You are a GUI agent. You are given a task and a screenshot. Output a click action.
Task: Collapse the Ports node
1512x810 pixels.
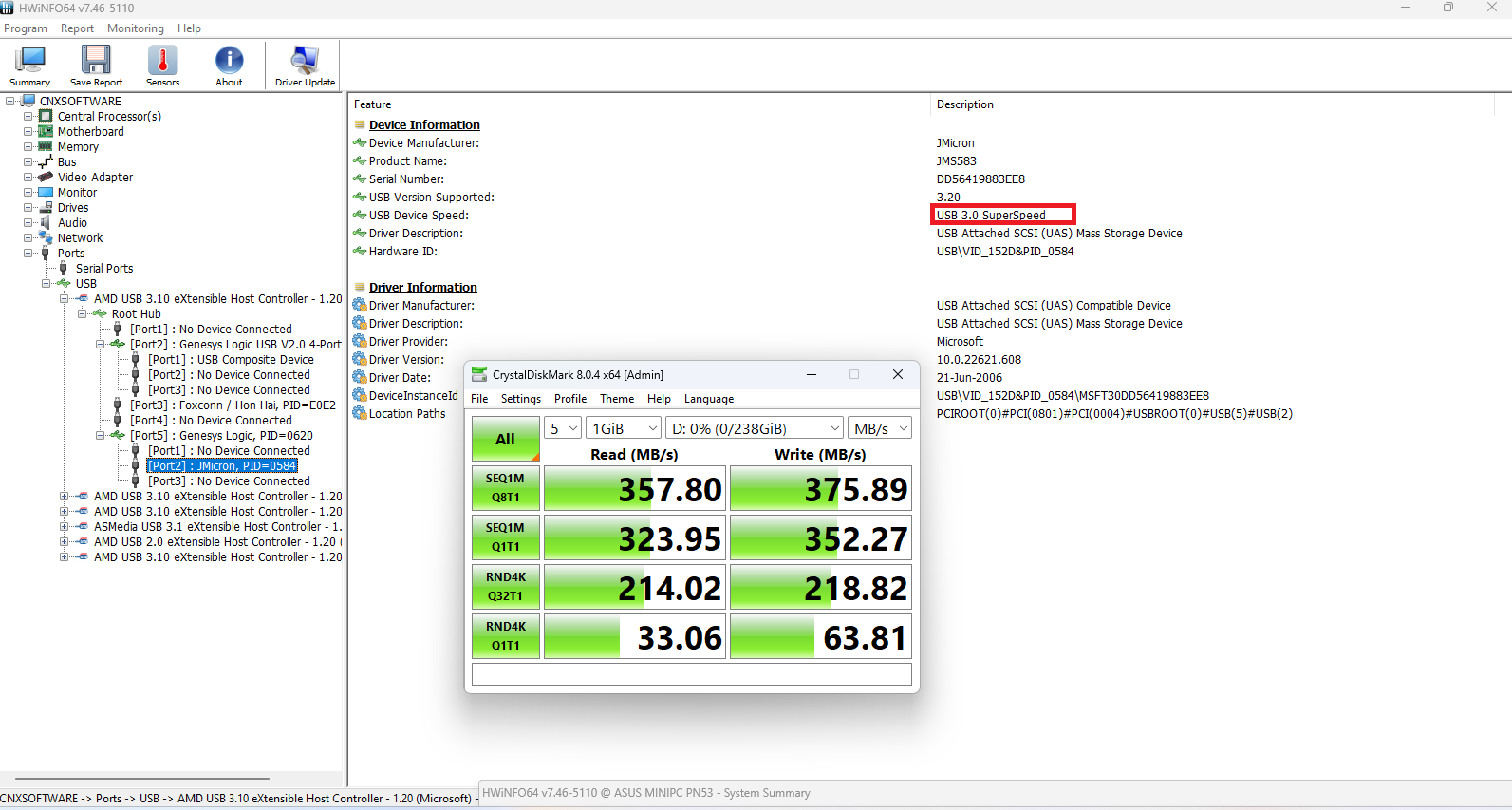coord(28,253)
